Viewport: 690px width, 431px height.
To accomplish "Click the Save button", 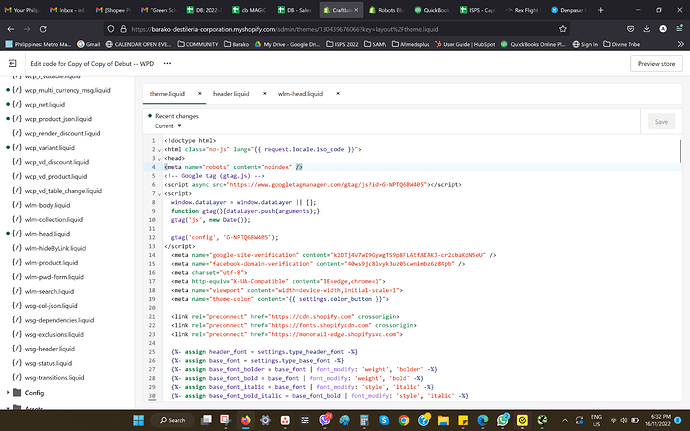I will pos(660,121).
